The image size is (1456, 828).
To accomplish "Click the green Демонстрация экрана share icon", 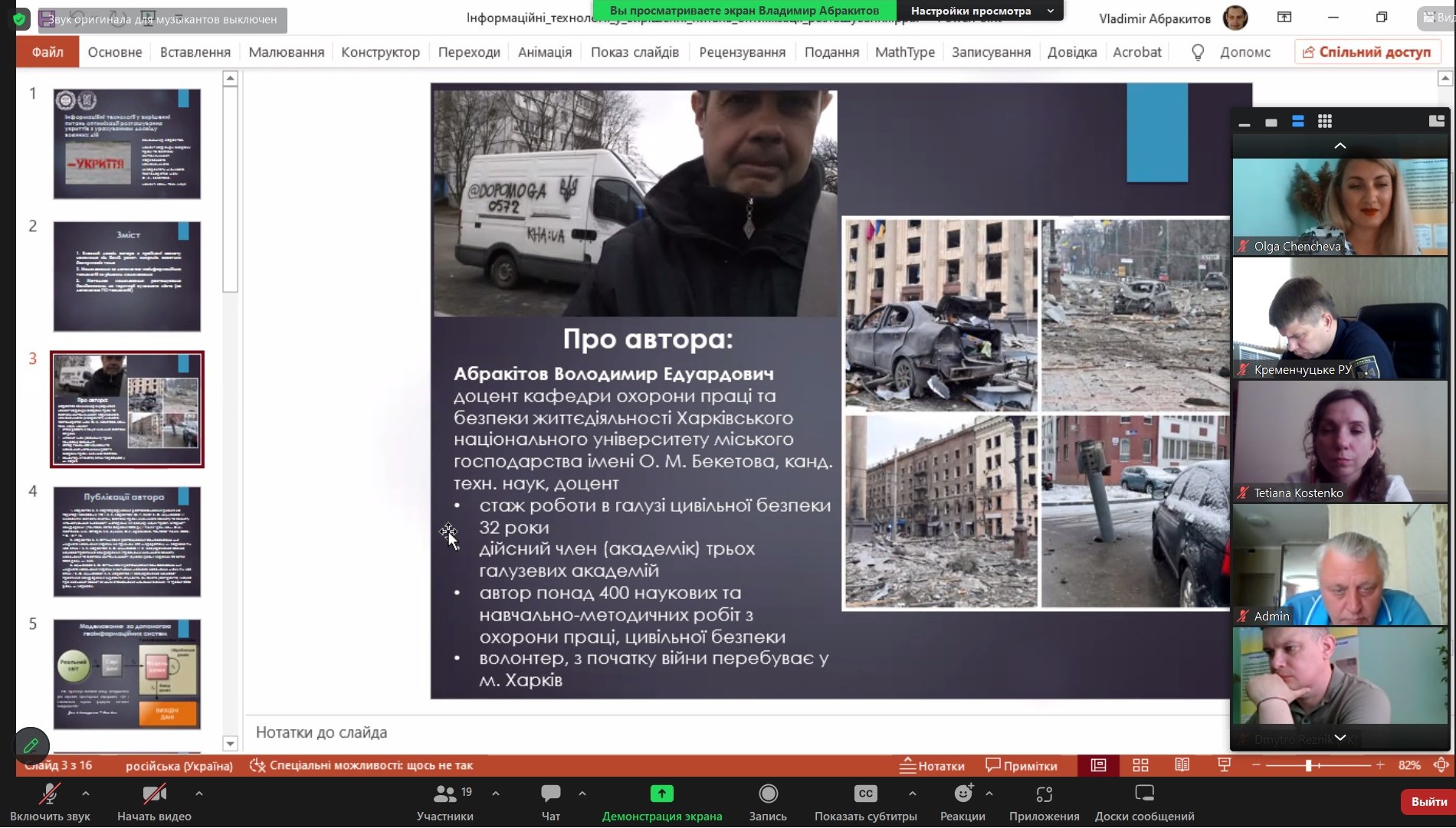I will point(662,794).
